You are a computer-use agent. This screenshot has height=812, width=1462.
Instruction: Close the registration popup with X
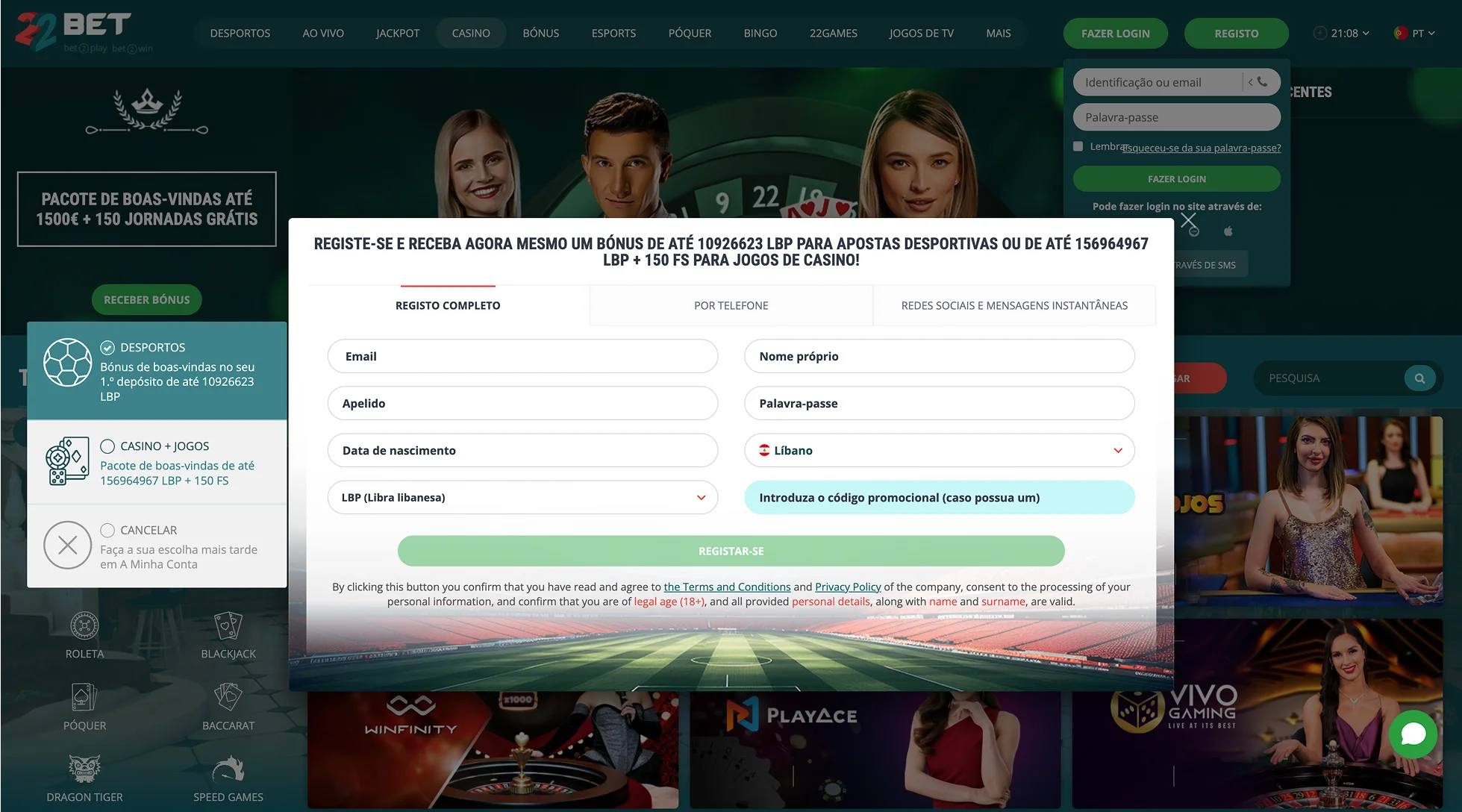[x=1188, y=220]
